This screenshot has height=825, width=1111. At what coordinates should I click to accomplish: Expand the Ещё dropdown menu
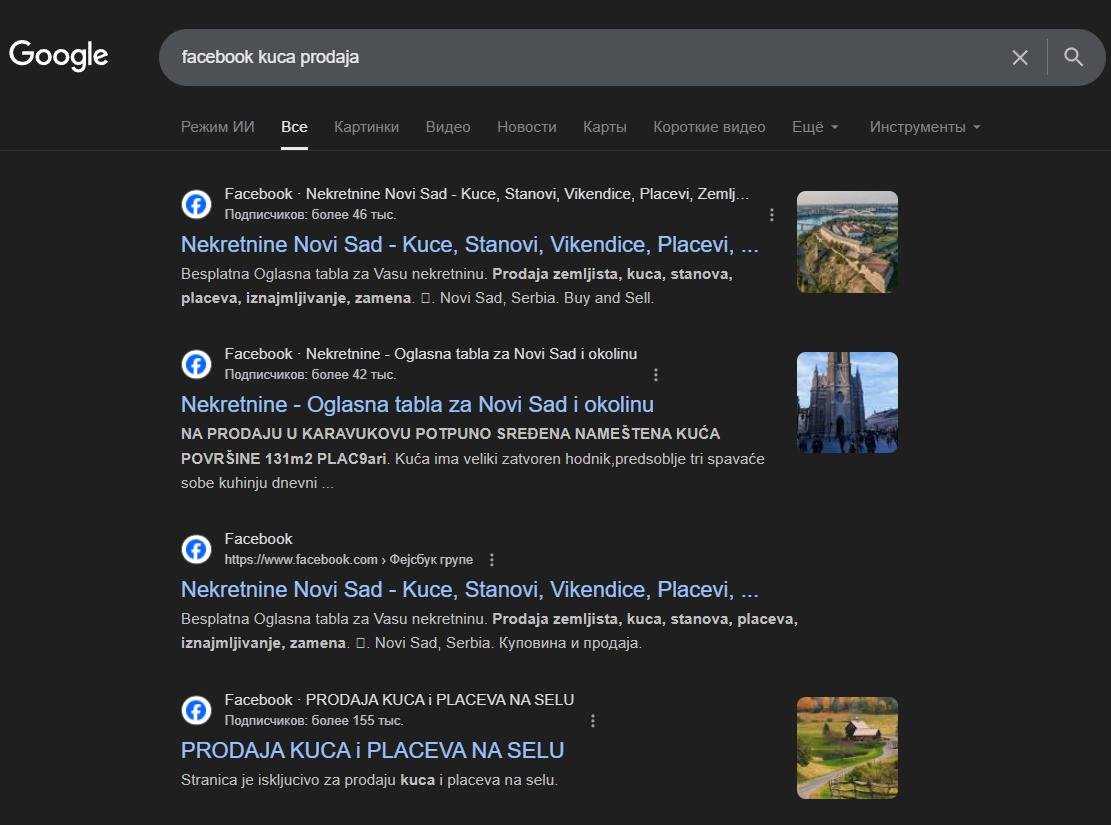(x=814, y=127)
